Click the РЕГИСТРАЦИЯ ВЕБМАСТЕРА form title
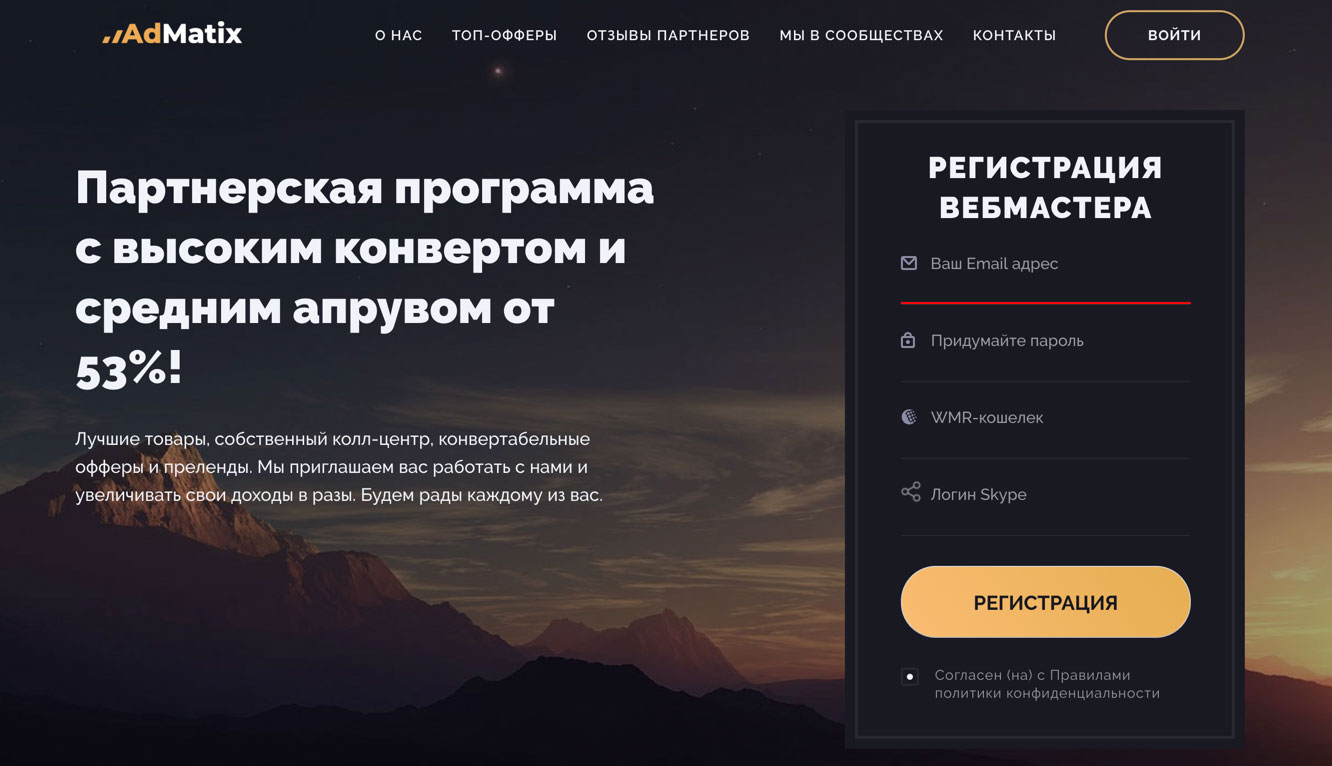The width and height of the screenshot is (1332, 766). pyautogui.click(x=1045, y=188)
